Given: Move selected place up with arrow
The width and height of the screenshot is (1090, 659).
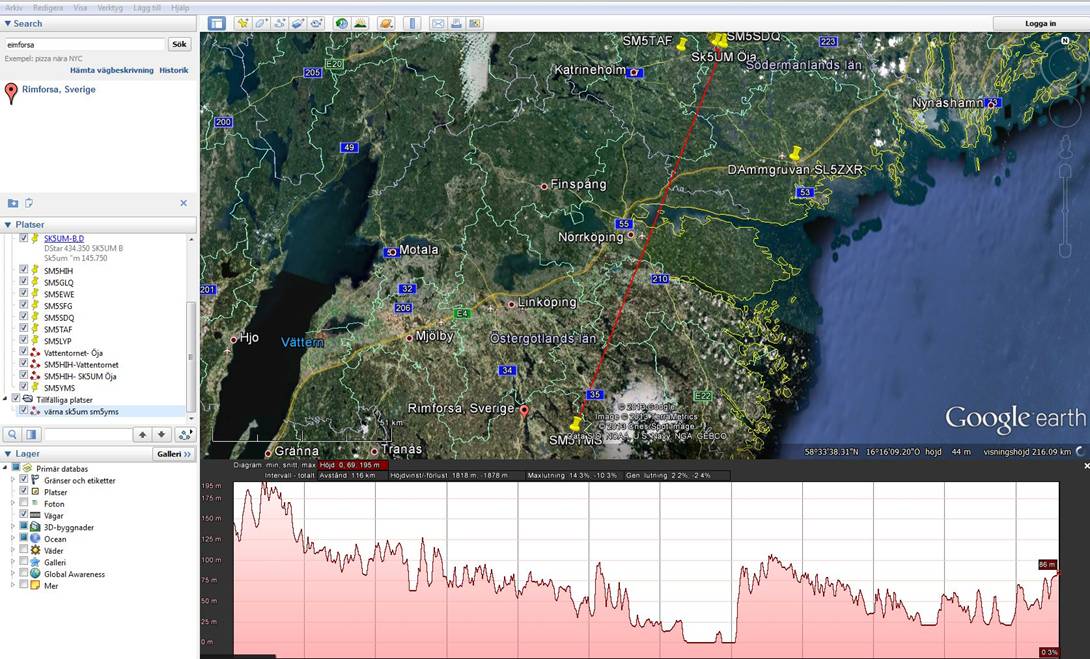Looking at the screenshot, I should 143,434.
